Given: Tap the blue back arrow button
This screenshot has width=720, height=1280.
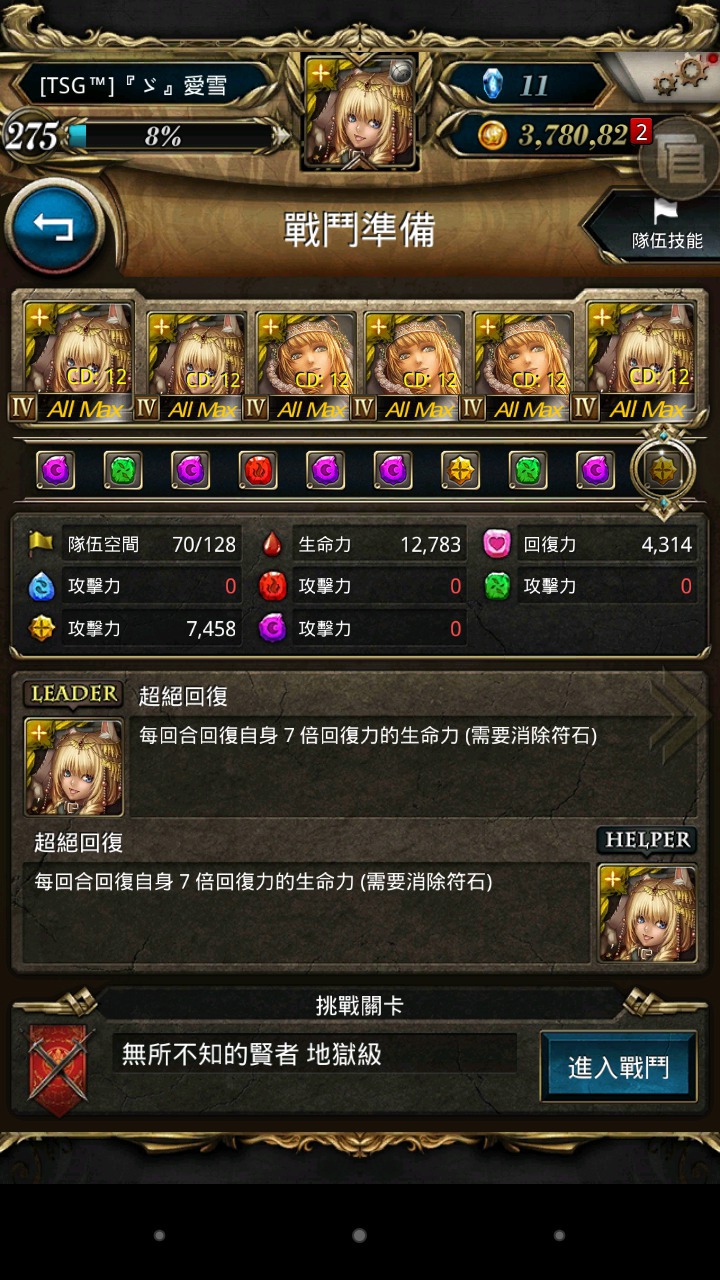Looking at the screenshot, I should [55, 227].
